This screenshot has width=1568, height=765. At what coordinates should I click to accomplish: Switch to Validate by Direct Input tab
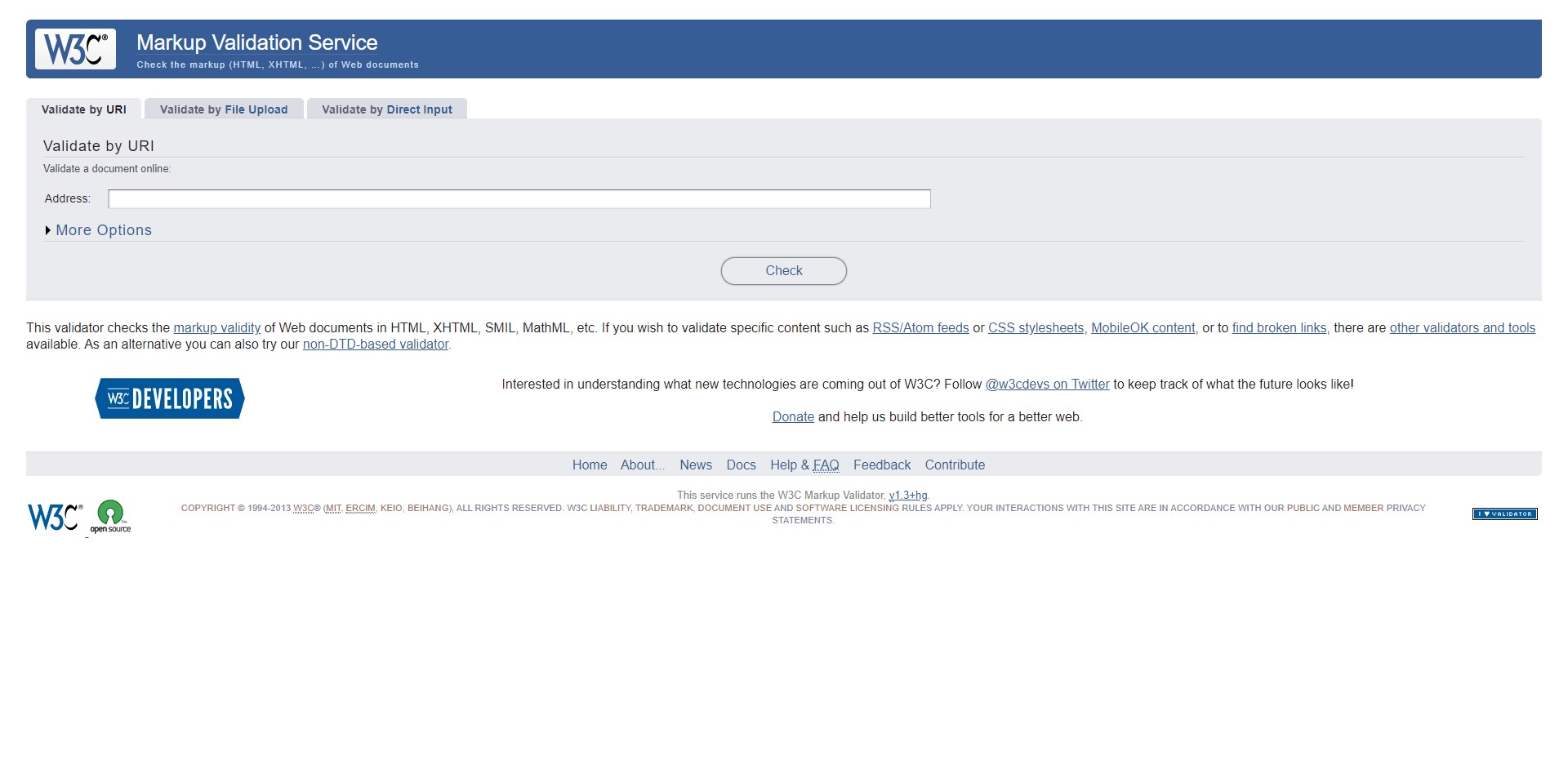pyautogui.click(x=387, y=109)
